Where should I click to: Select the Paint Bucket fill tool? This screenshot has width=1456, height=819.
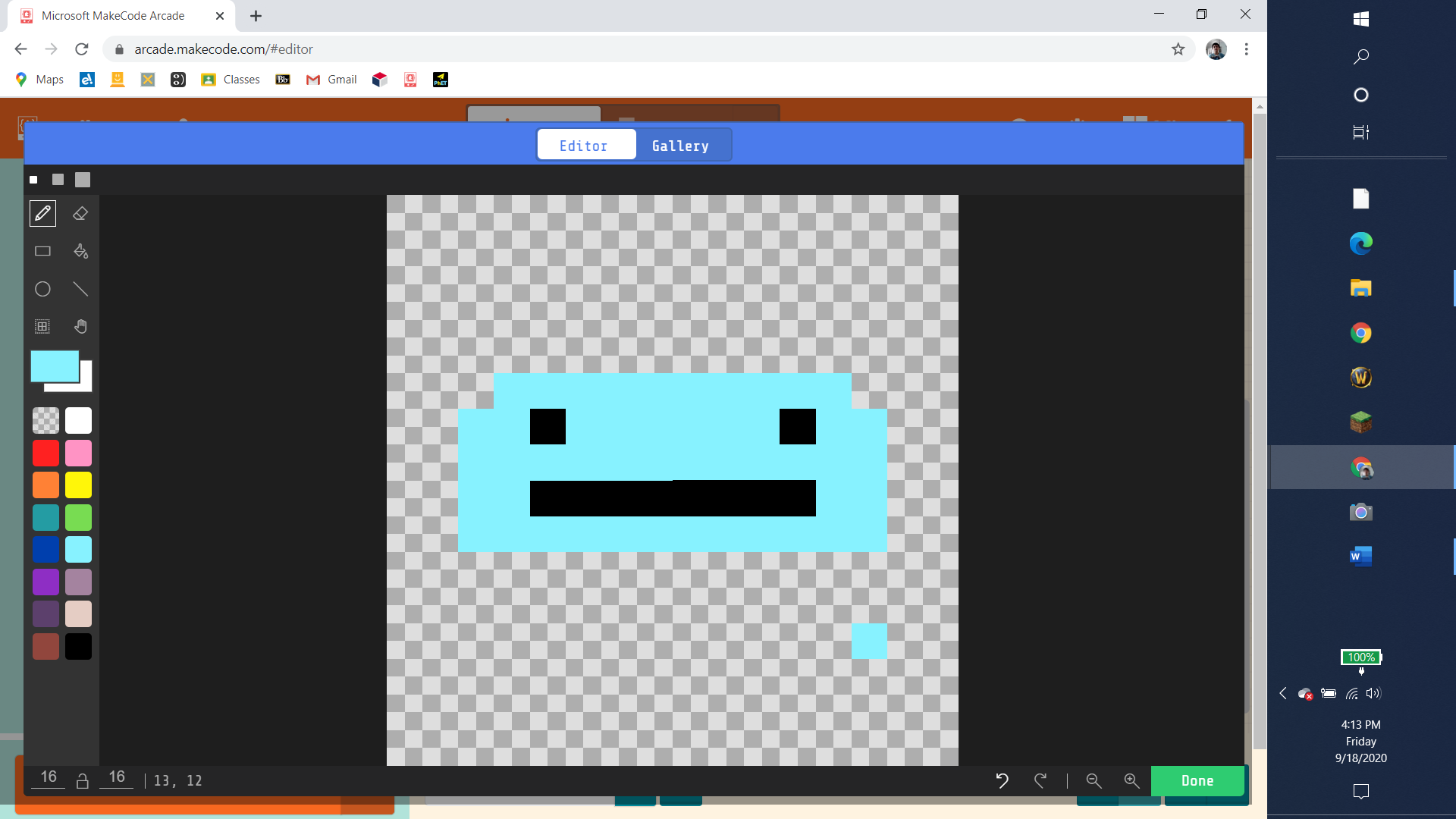coord(80,251)
